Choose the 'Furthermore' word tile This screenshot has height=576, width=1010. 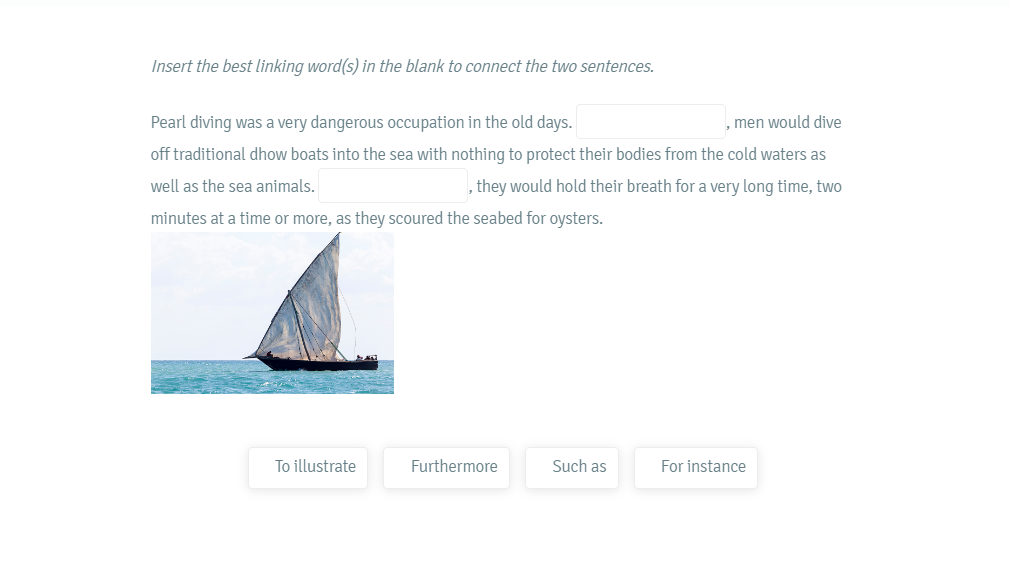(x=446, y=468)
